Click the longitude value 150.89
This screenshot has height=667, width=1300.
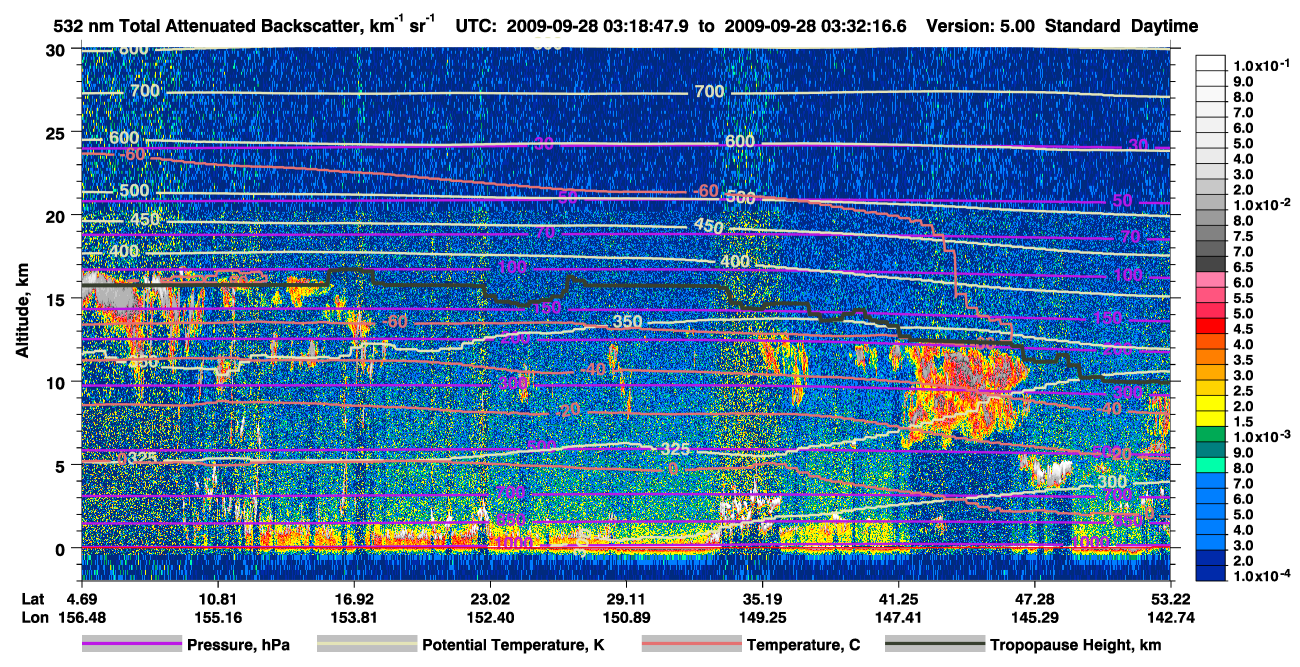point(625,617)
